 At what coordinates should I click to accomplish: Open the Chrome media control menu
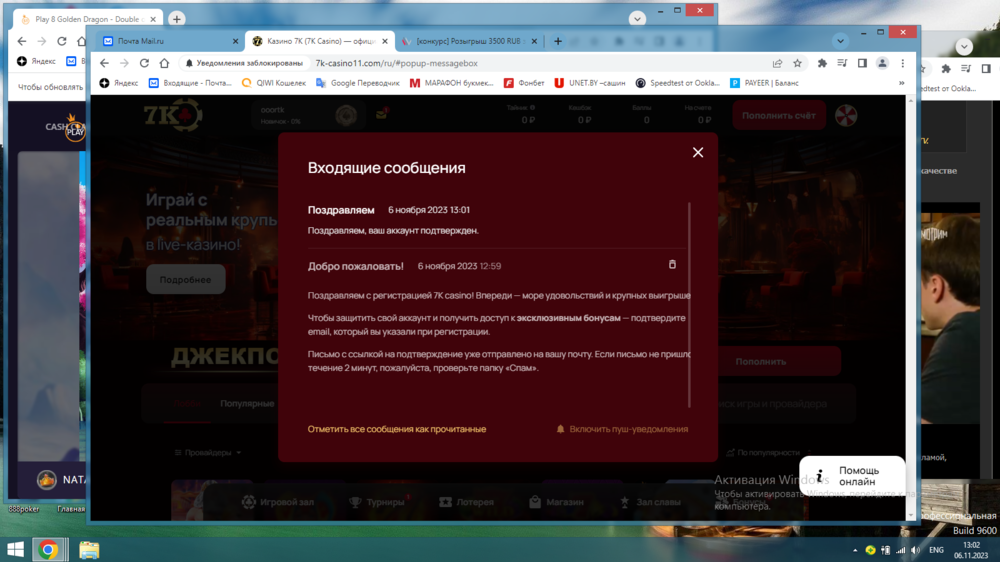pyautogui.click(x=842, y=63)
